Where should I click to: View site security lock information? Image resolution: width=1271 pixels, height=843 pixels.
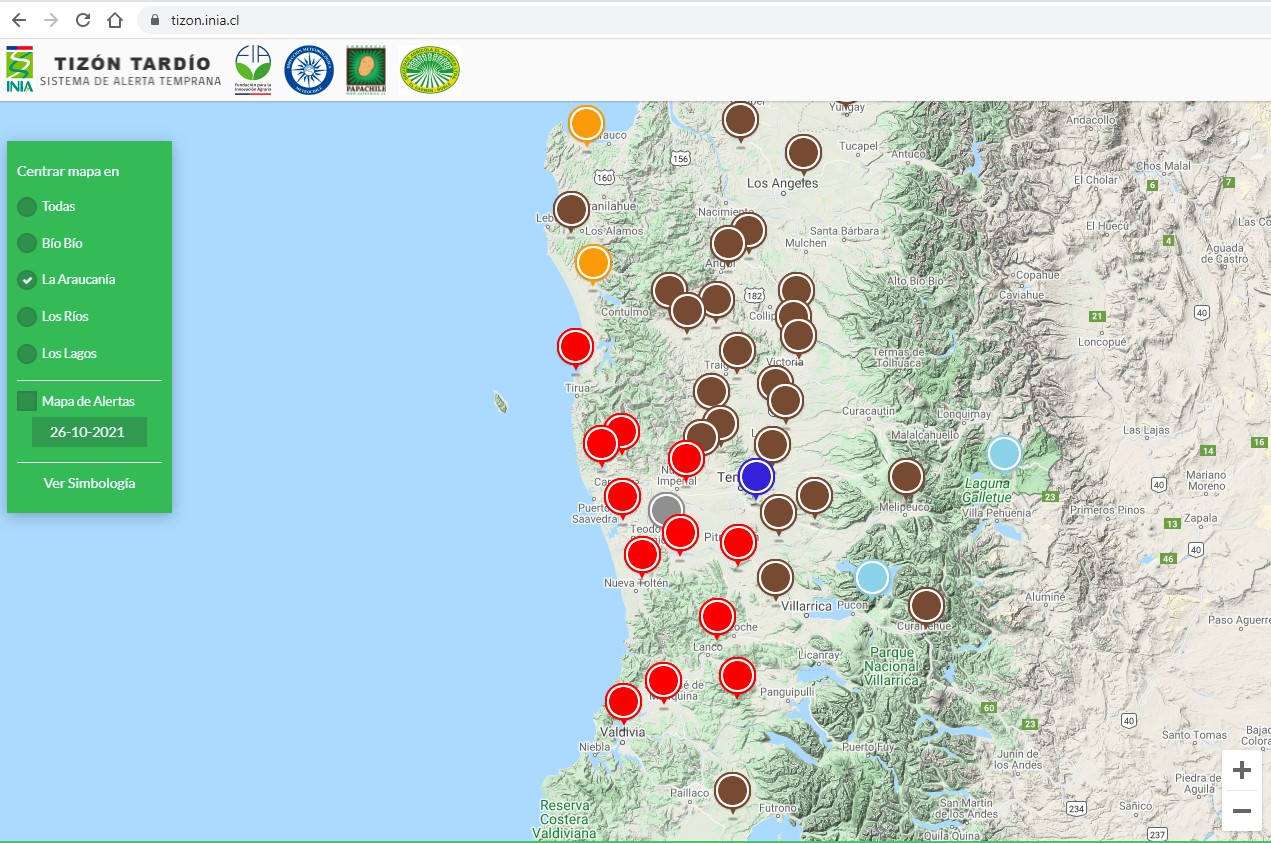click(154, 20)
